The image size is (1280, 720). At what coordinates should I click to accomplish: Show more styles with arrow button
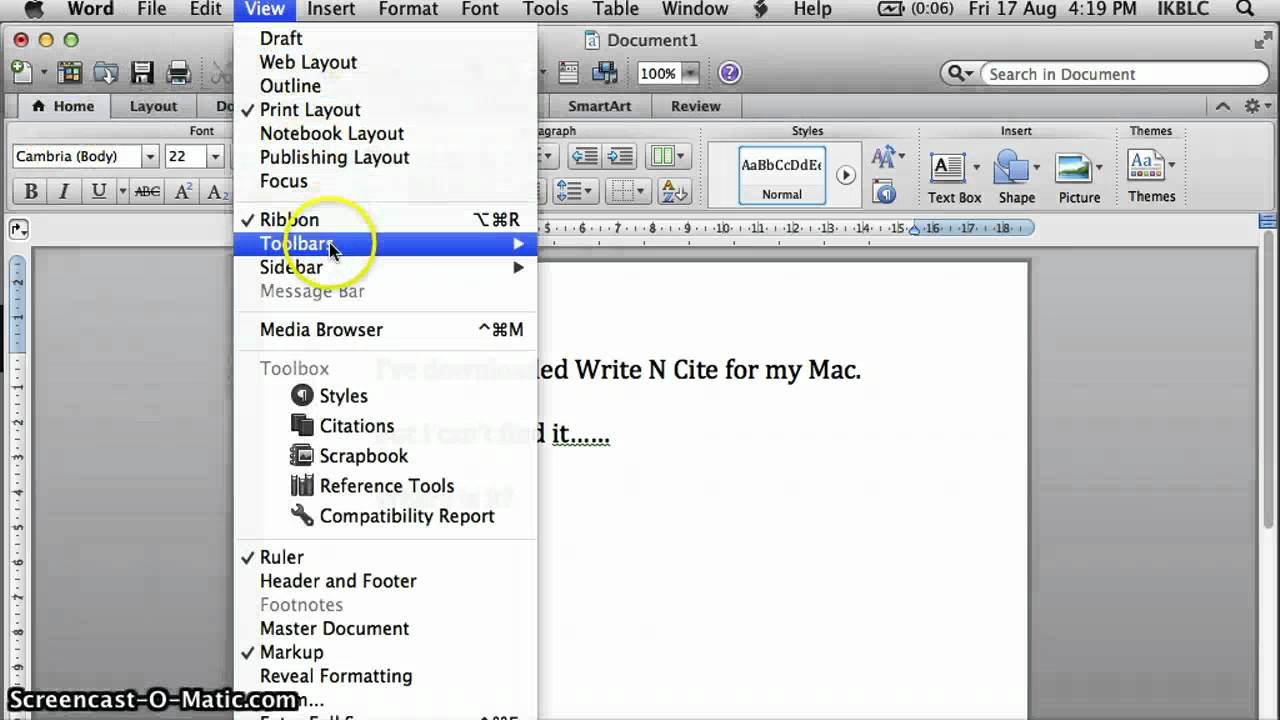[x=846, y=175]
